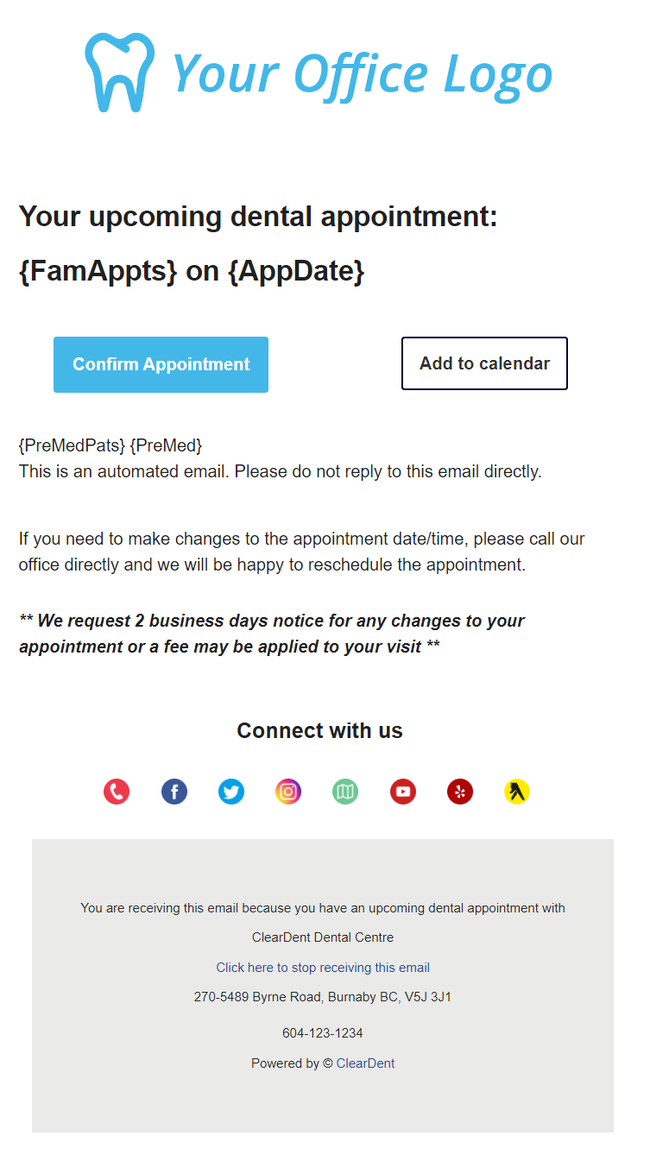
Task: Open the Facebook social icon
Action: point(174,792)
